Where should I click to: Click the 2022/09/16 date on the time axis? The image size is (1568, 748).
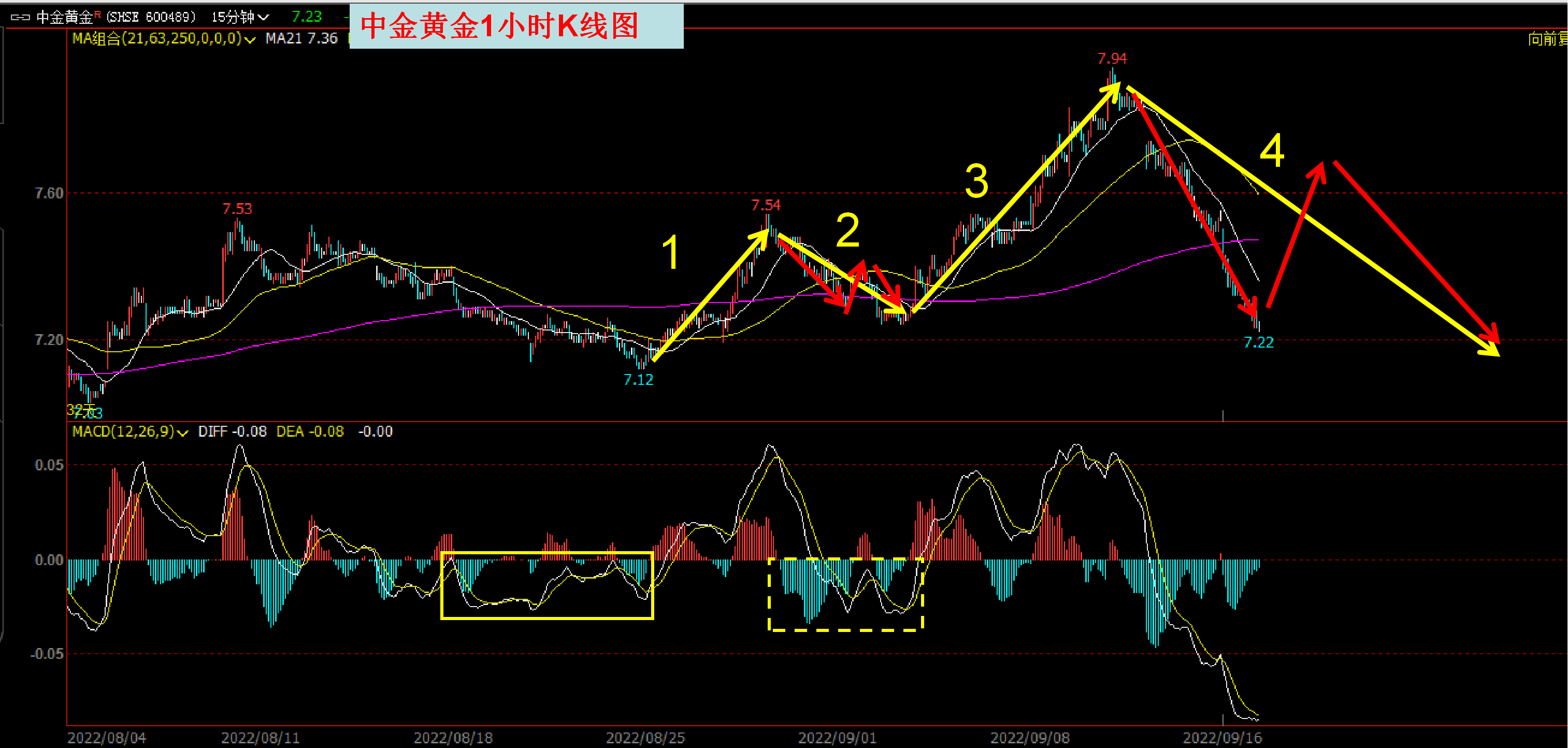[x=1222, y=738]
